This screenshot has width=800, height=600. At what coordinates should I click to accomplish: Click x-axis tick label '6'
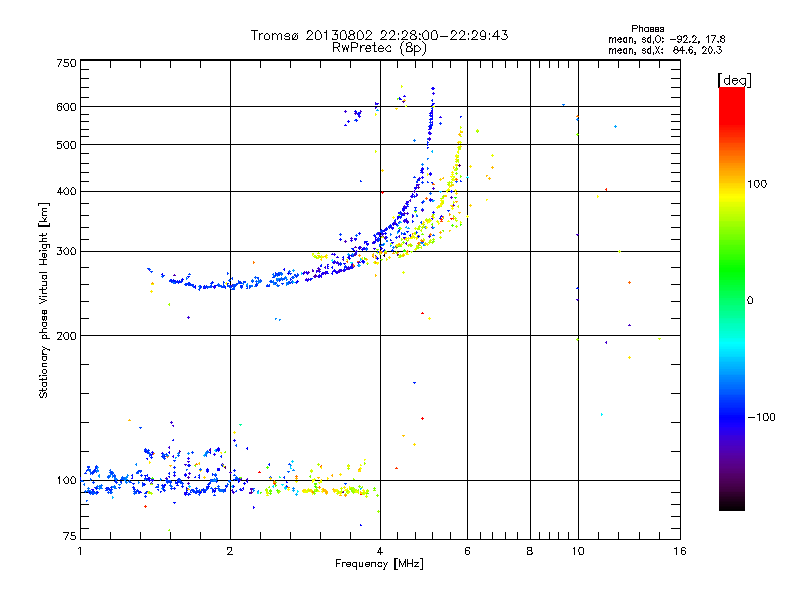tap(467, 551)
